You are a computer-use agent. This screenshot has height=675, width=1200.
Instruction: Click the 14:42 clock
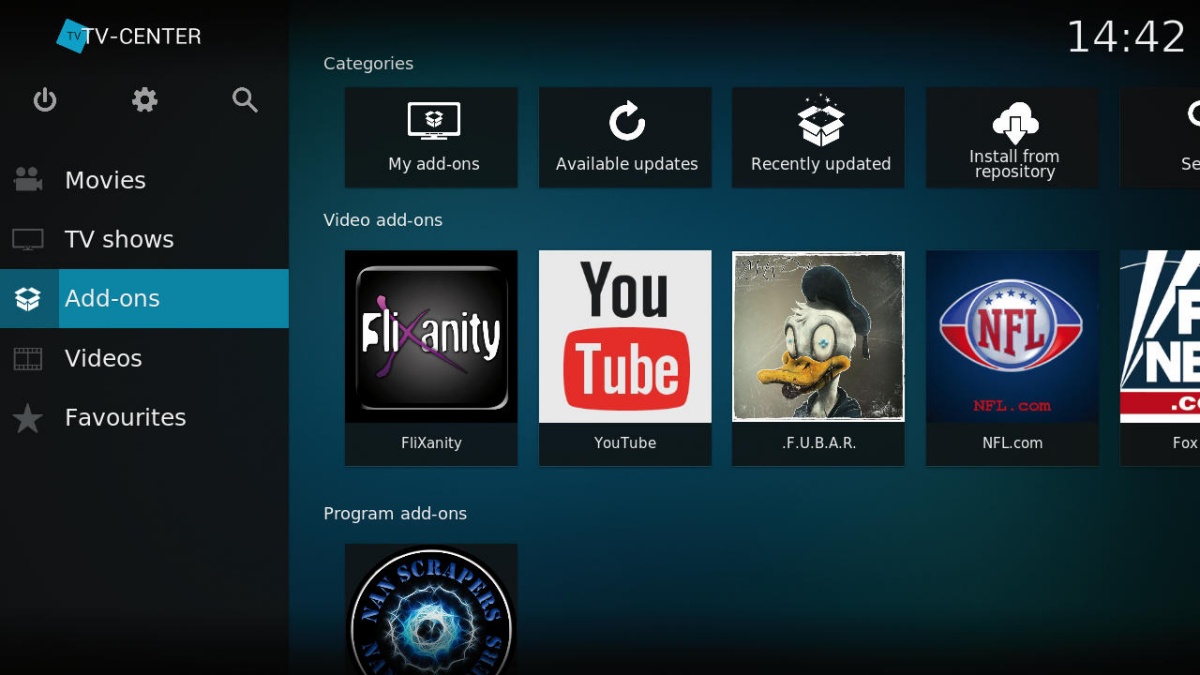1126,38
